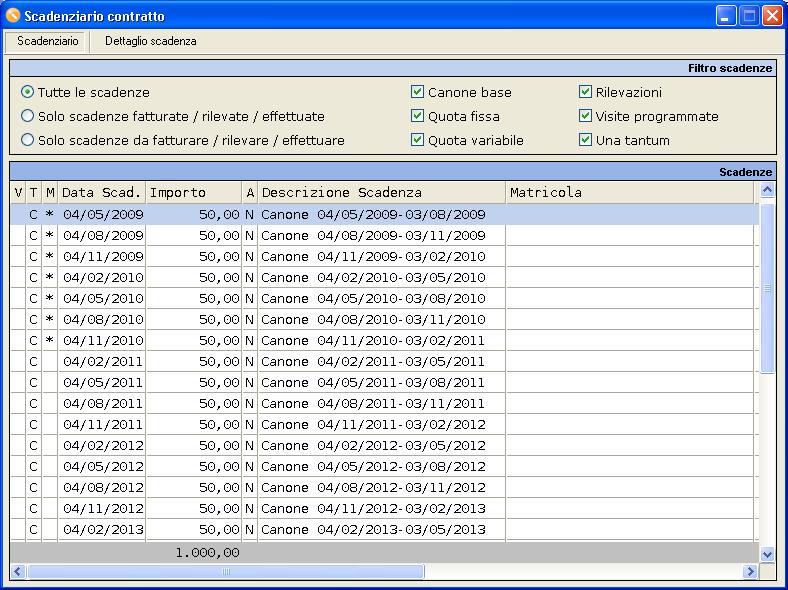Uncheck the Canone base checkbox
Screen dimensions: 788x590
click(418, 92)
